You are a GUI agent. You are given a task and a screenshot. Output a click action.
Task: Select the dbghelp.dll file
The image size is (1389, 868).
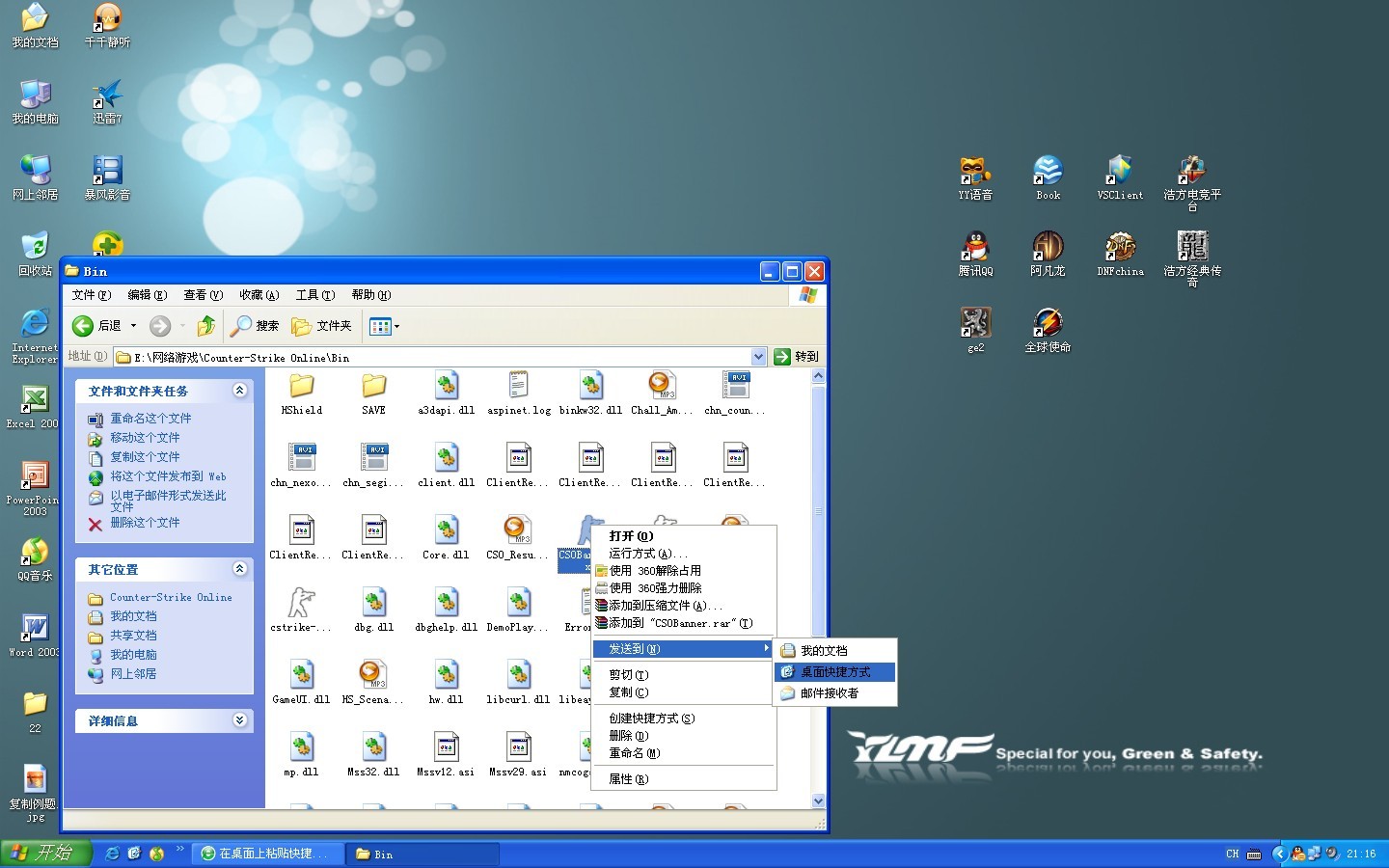[446, 610]
